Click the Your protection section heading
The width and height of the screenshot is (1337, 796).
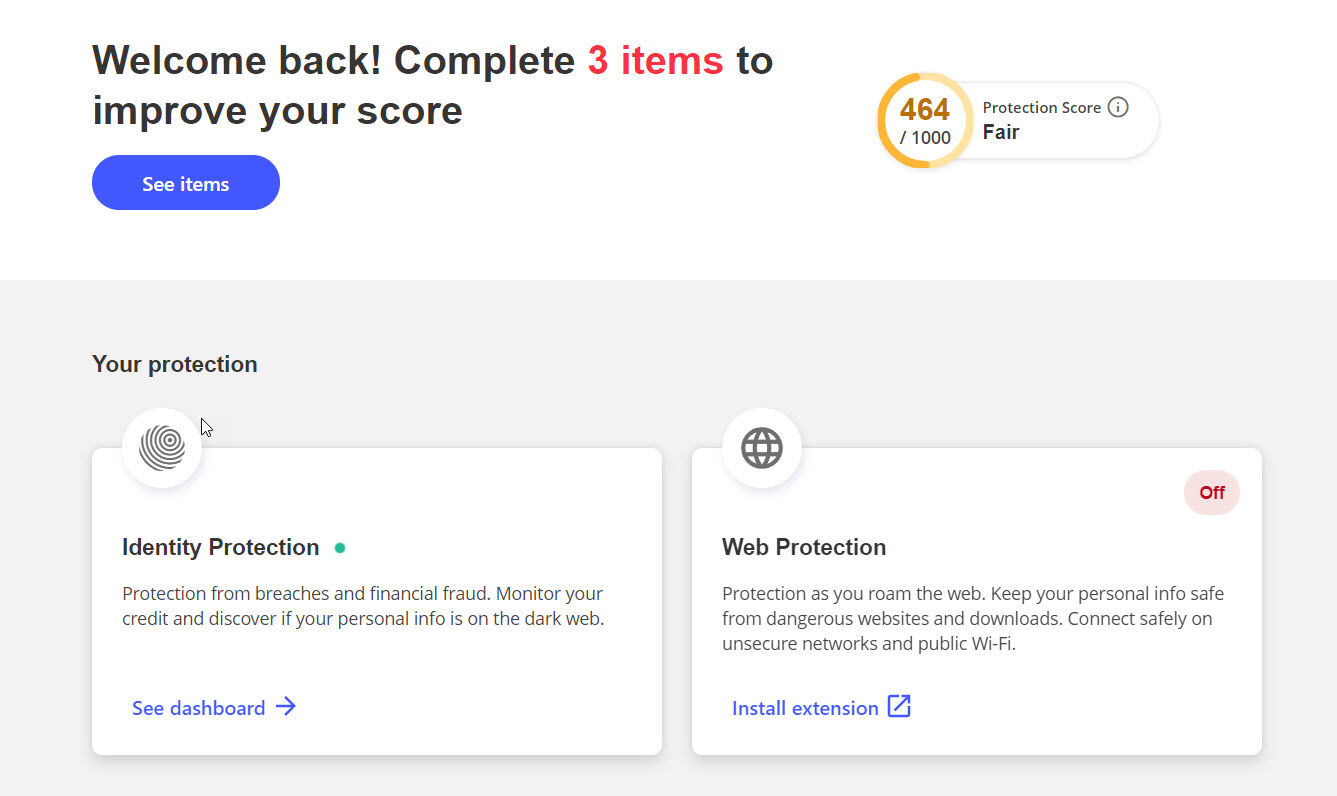point(175,364)
